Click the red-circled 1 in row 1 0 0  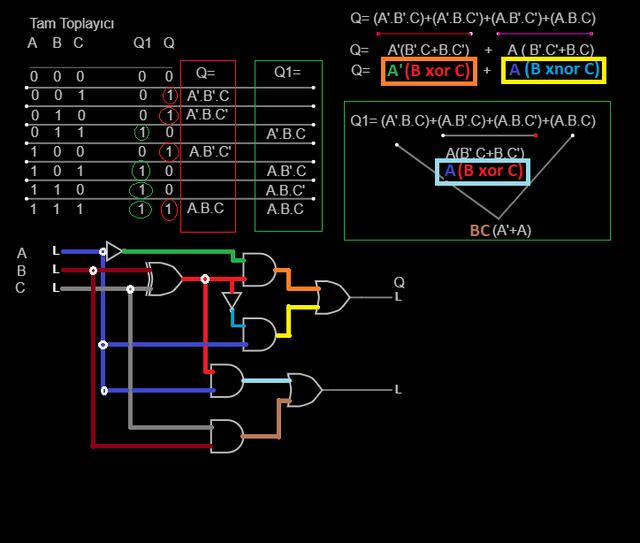[x=169, y=152]
